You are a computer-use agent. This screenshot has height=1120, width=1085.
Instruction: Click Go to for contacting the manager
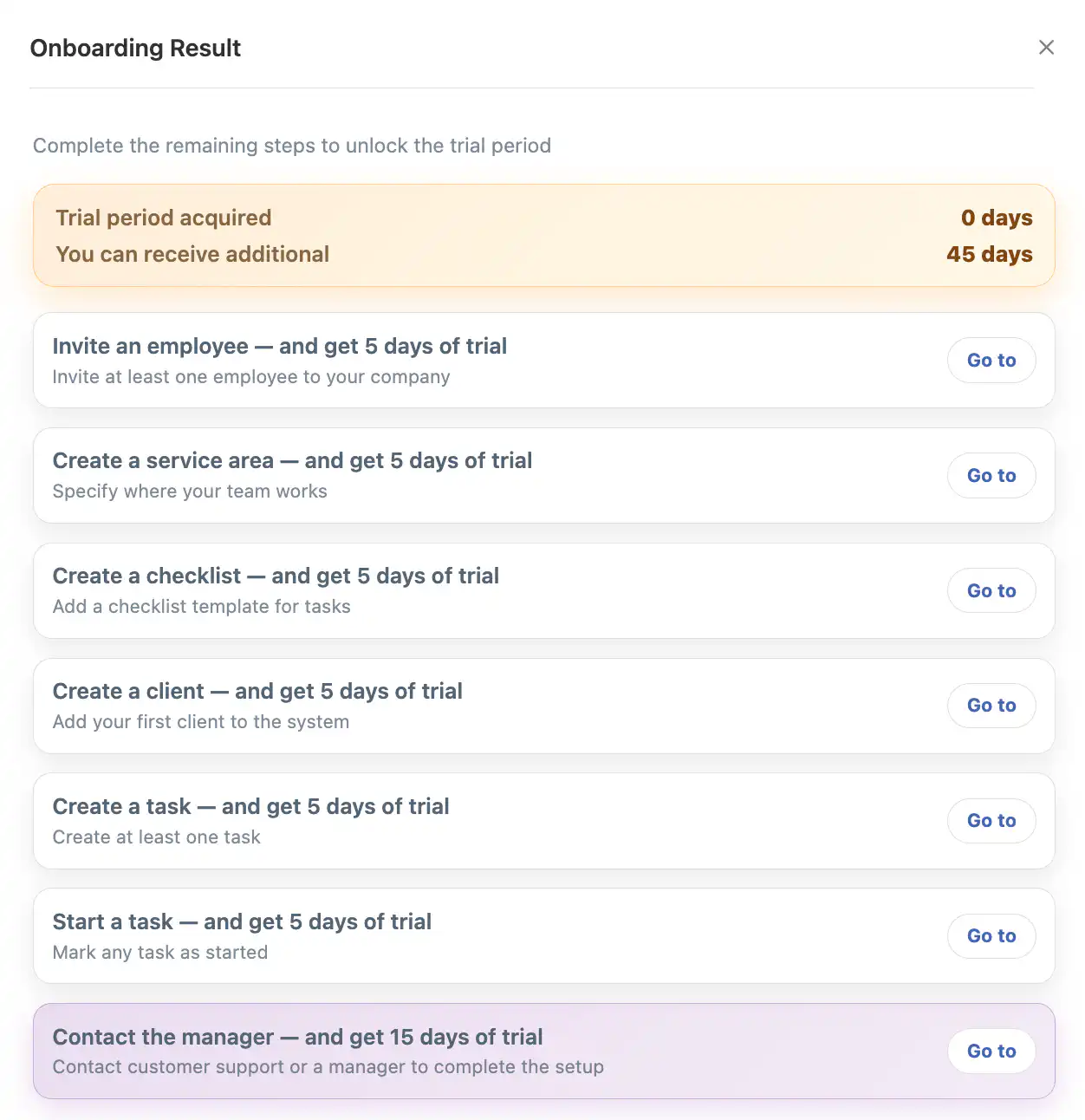[991, 1051]
